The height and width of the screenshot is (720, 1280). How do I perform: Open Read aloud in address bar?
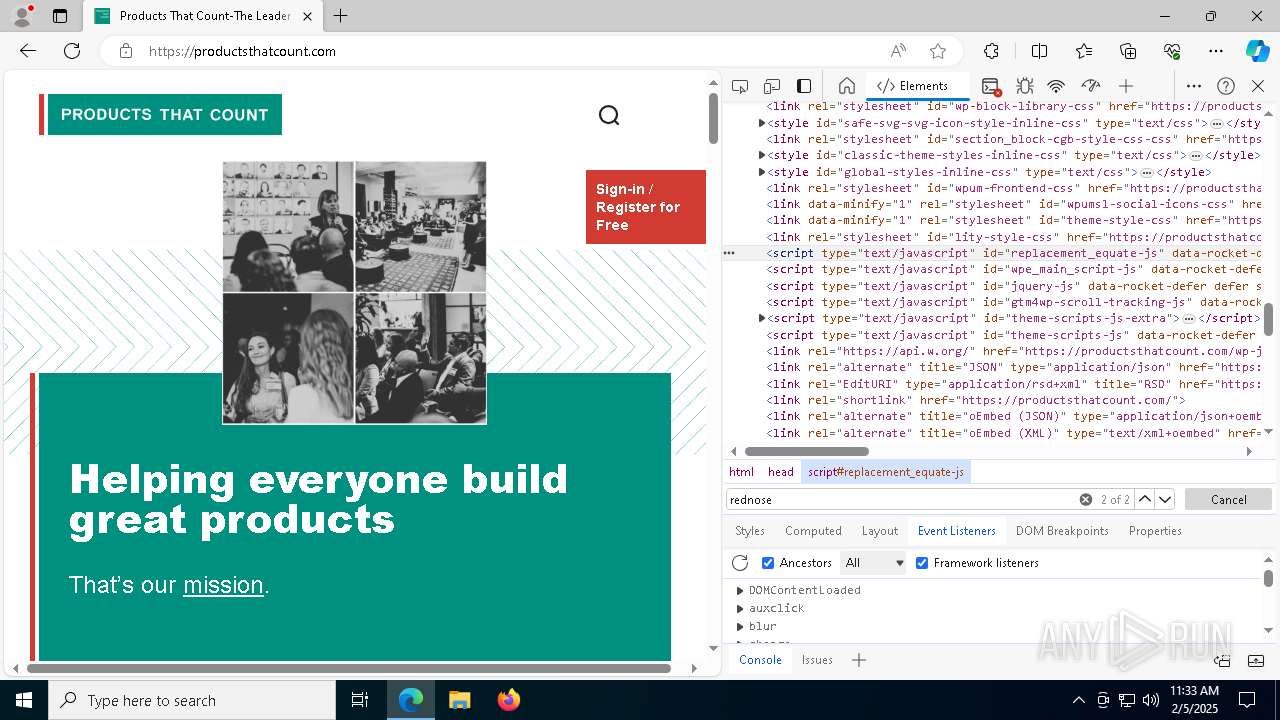898,51
